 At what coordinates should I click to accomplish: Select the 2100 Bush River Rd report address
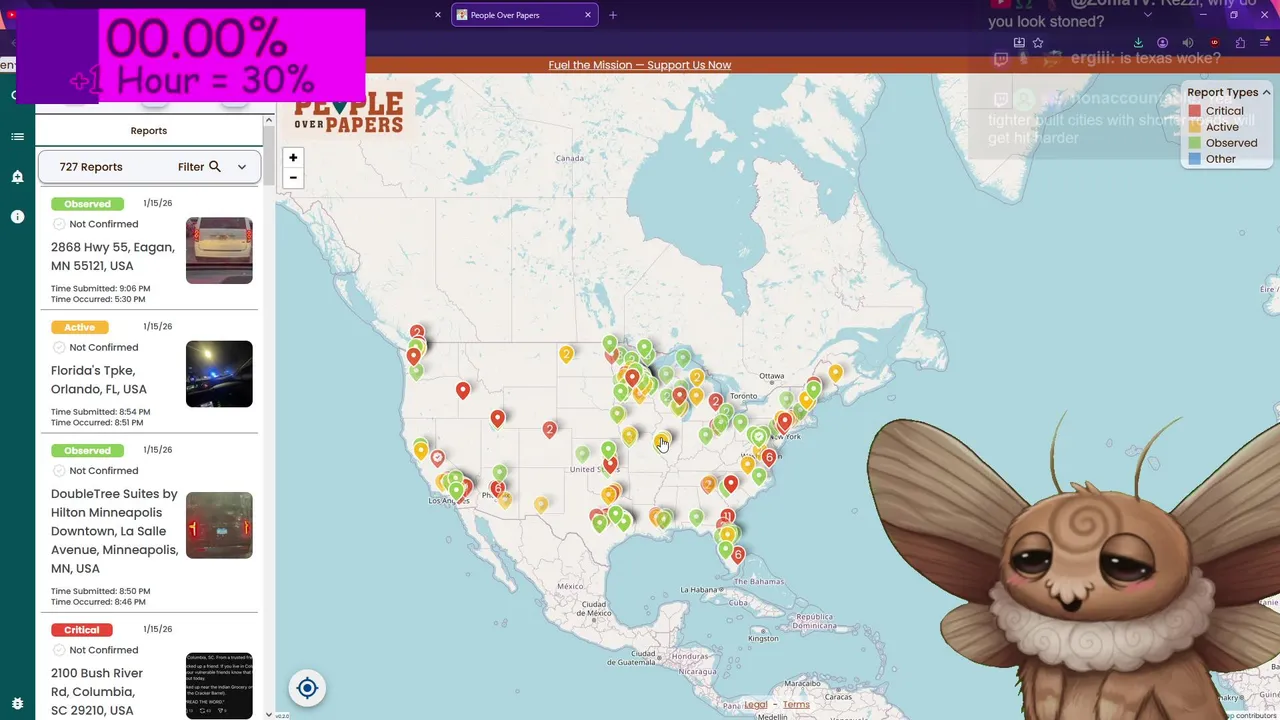(97, 692)
